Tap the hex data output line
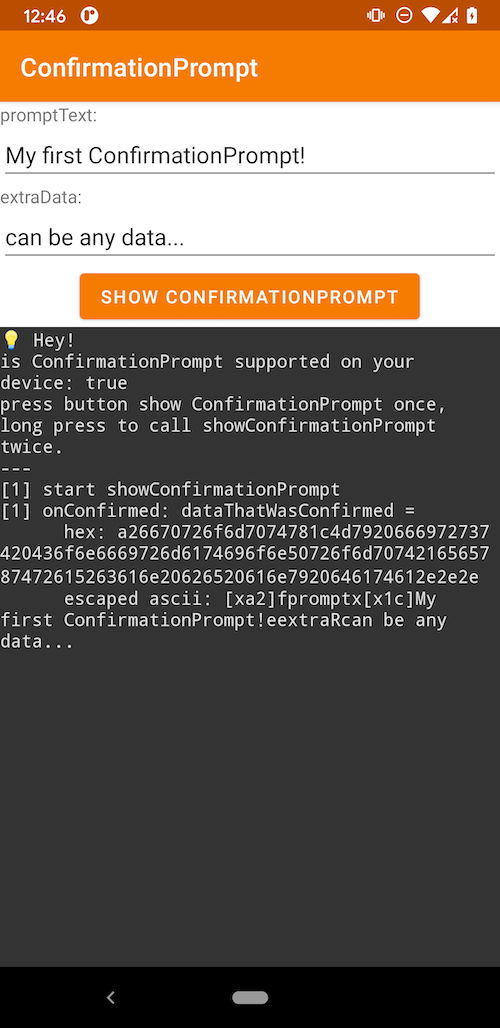The width and height of the screenshot is (500, 1028). click(244, 554)
